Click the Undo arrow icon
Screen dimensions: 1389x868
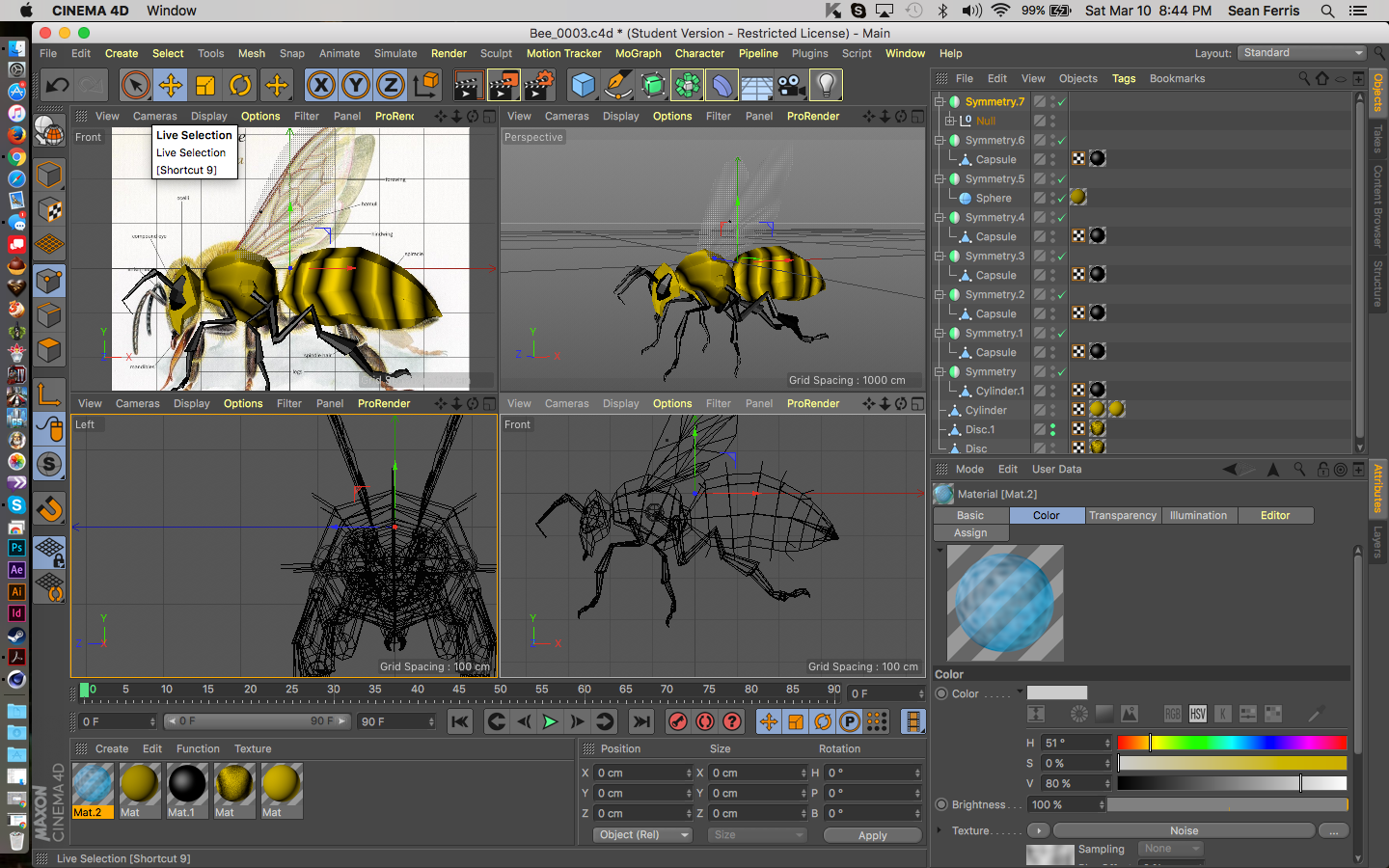57,86
